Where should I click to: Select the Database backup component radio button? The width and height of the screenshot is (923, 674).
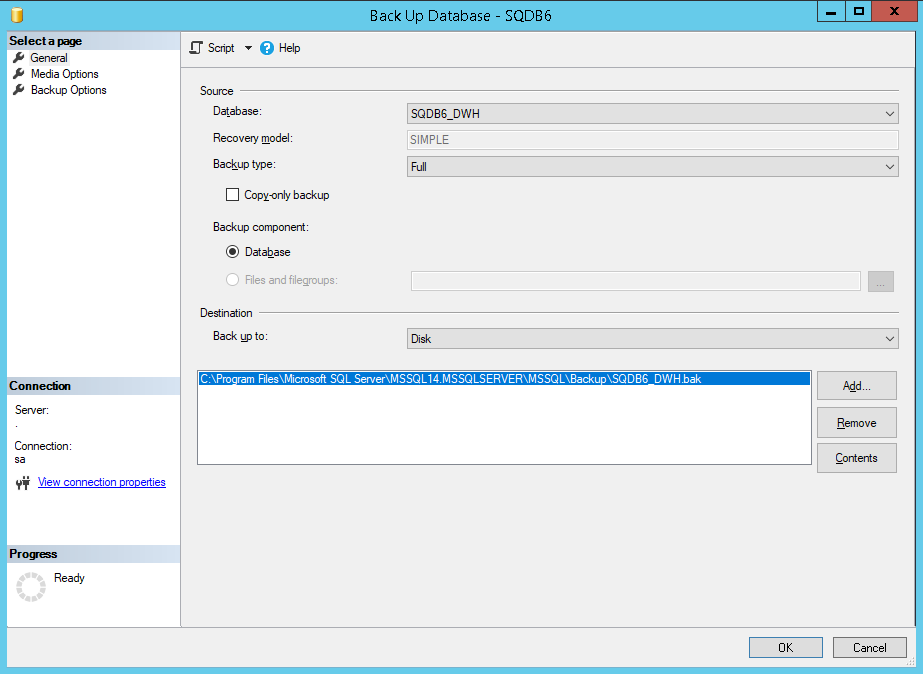[x=233, y=252]
